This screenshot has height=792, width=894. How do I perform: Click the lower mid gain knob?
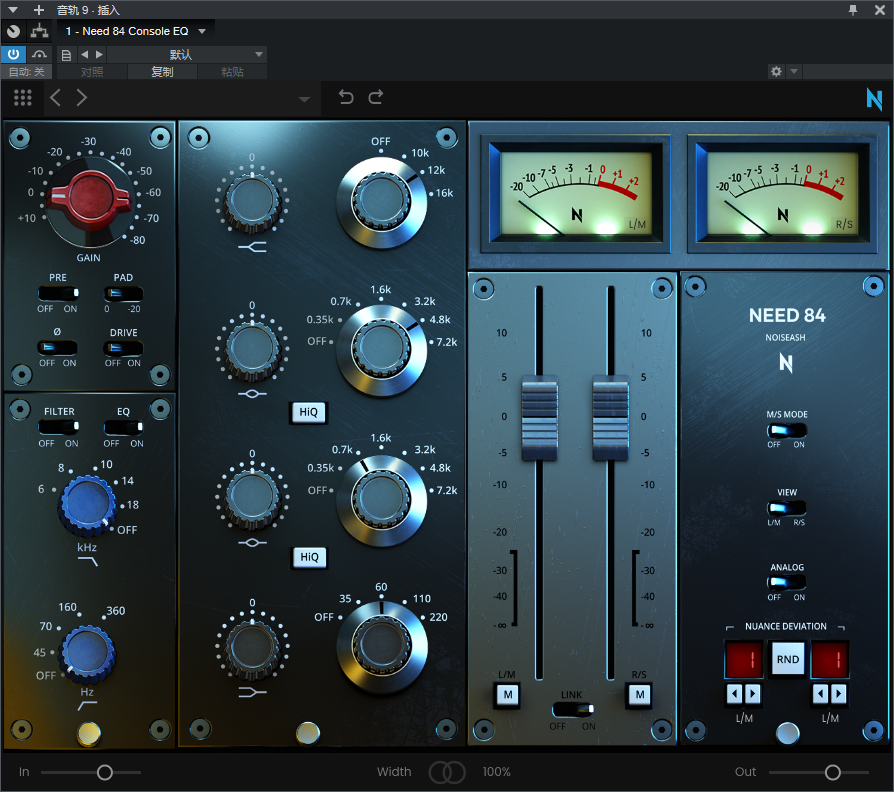click(x=252, y=498)
